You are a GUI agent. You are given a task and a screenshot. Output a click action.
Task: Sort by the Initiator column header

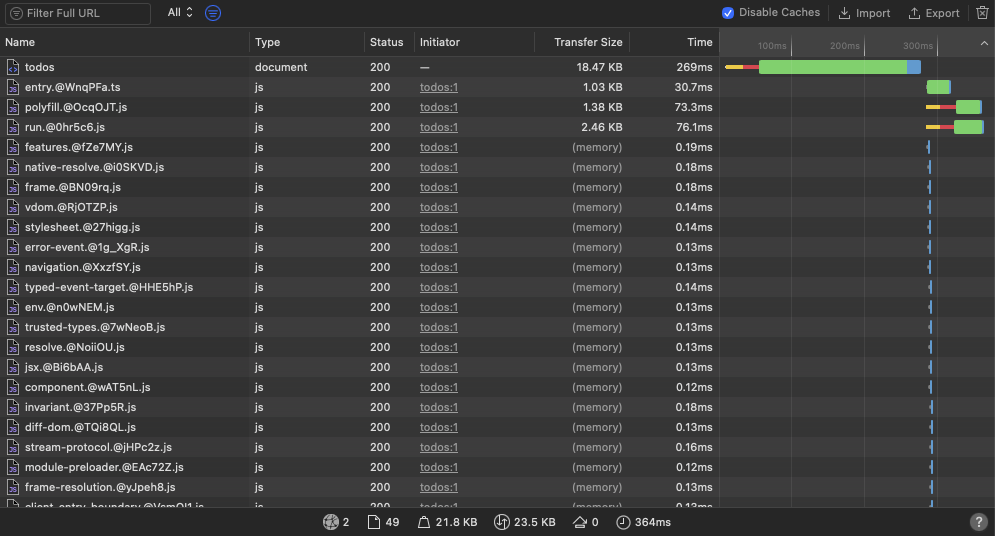(x=440, y=42)
